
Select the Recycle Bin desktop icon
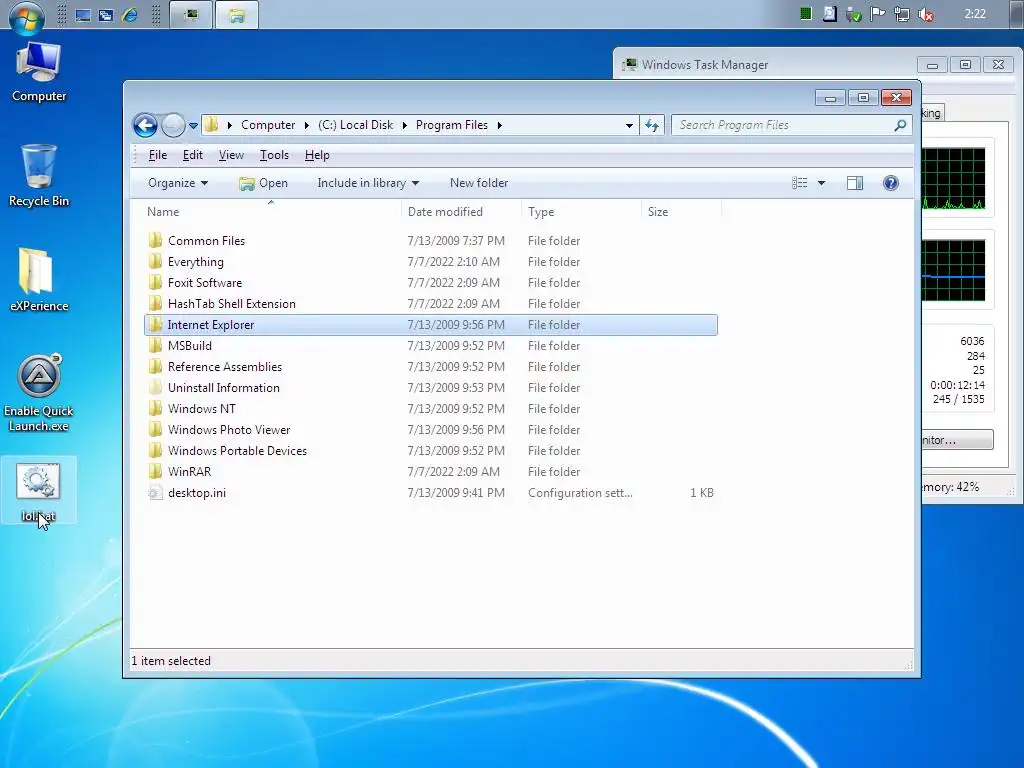(x=39, y=176)
